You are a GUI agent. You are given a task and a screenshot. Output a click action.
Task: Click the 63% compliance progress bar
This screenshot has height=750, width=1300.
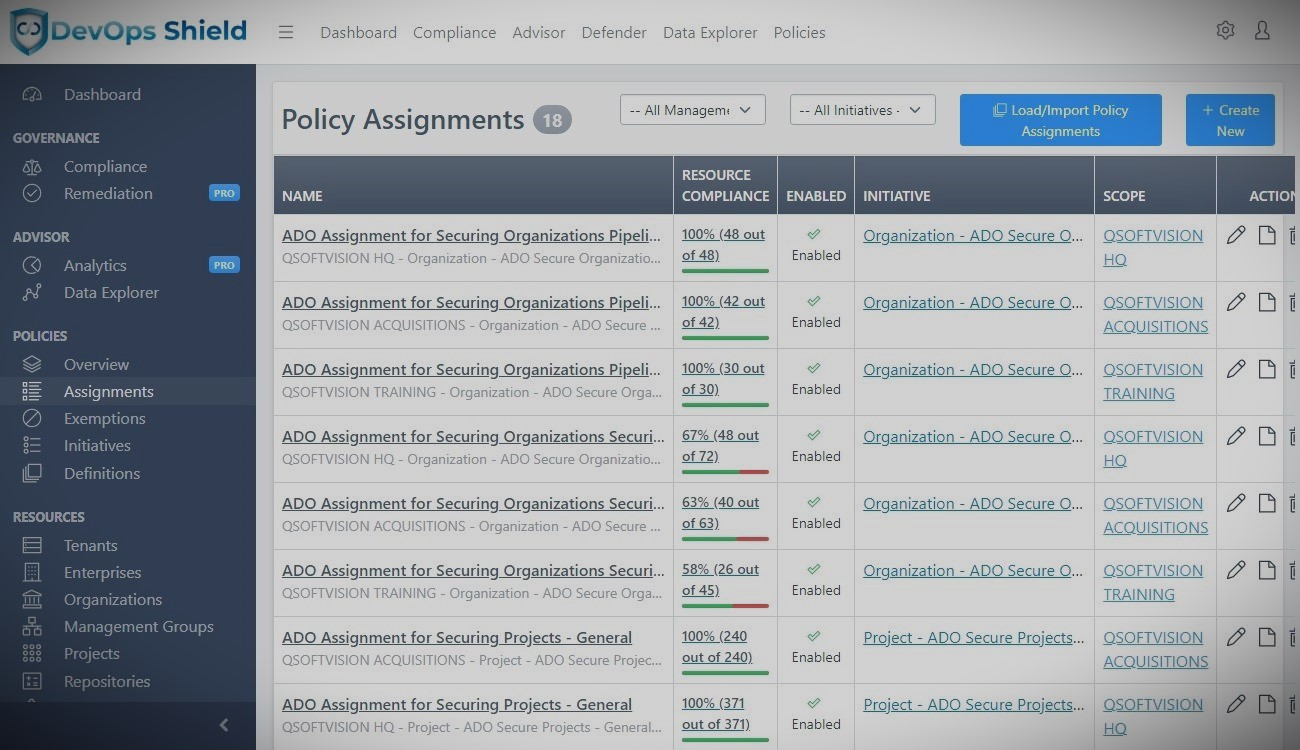click(x=725, y=539)
